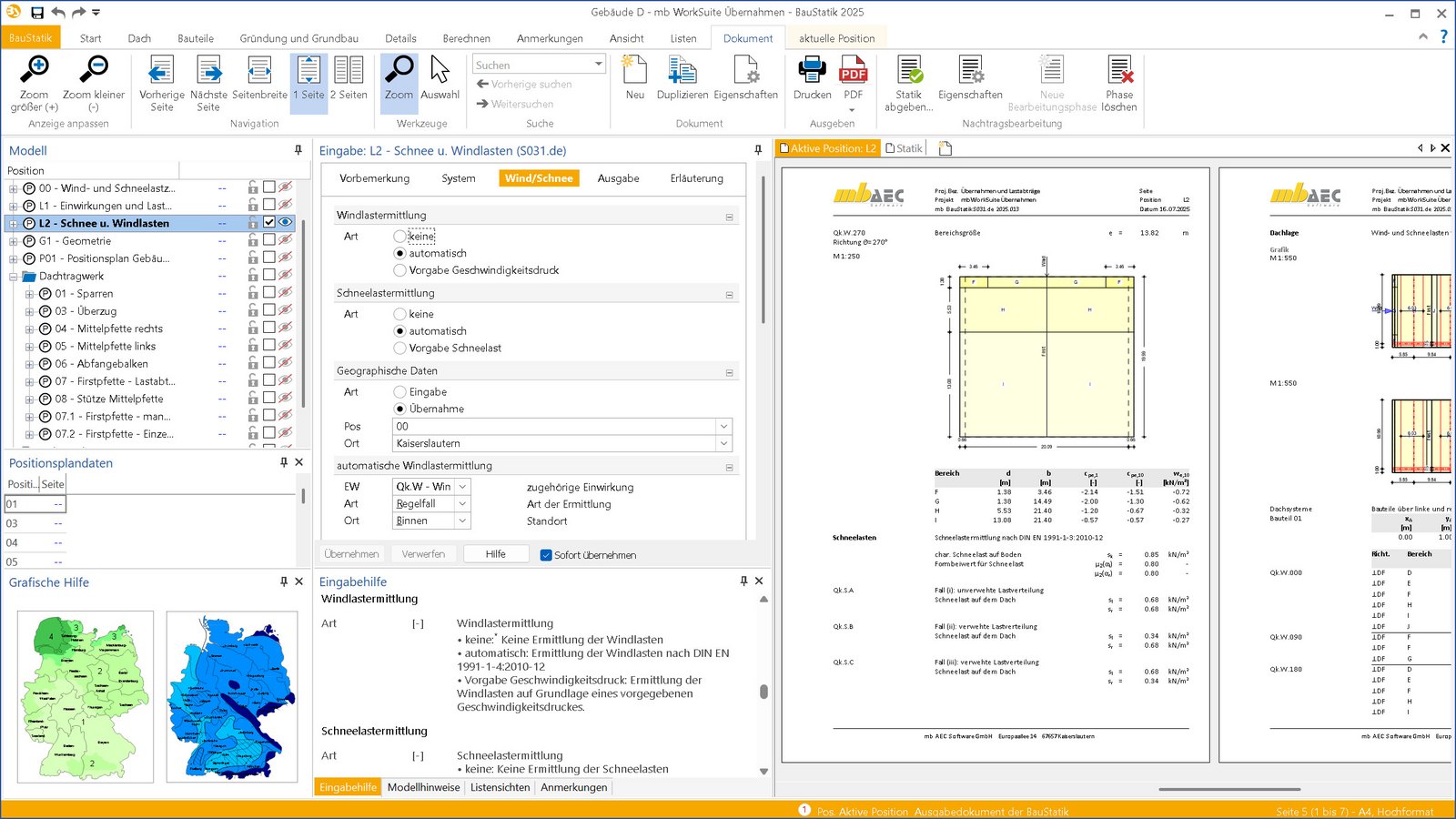Click the Zoom größer (+) magnifier icon
The image size is (1456, 819).
coord(35,69)
